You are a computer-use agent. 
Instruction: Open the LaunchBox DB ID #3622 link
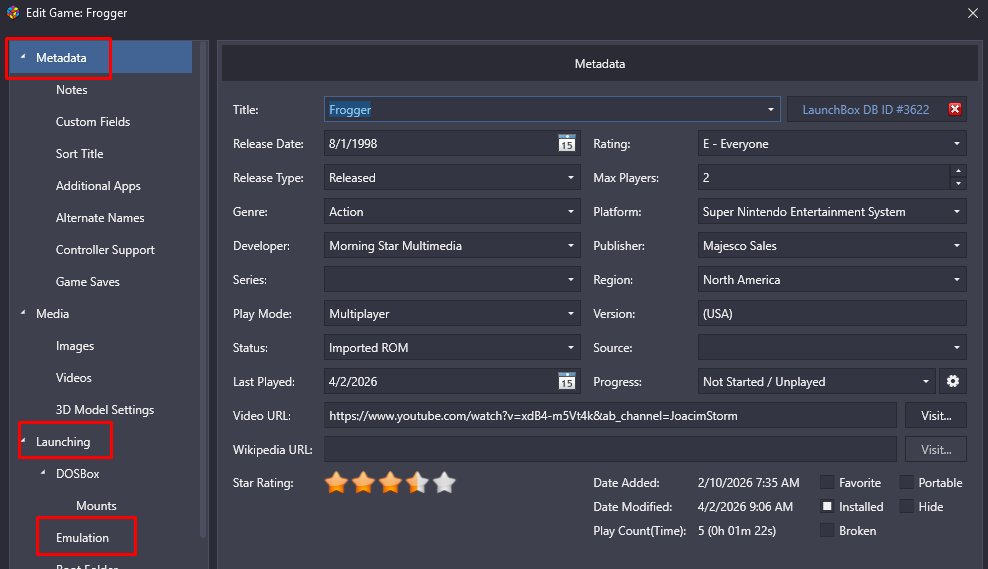tap(865, 110)
